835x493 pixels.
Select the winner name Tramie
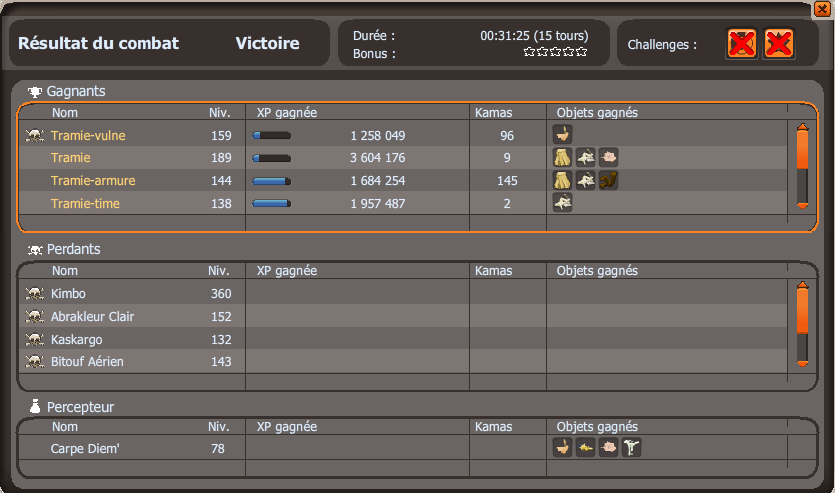point(70,158)
